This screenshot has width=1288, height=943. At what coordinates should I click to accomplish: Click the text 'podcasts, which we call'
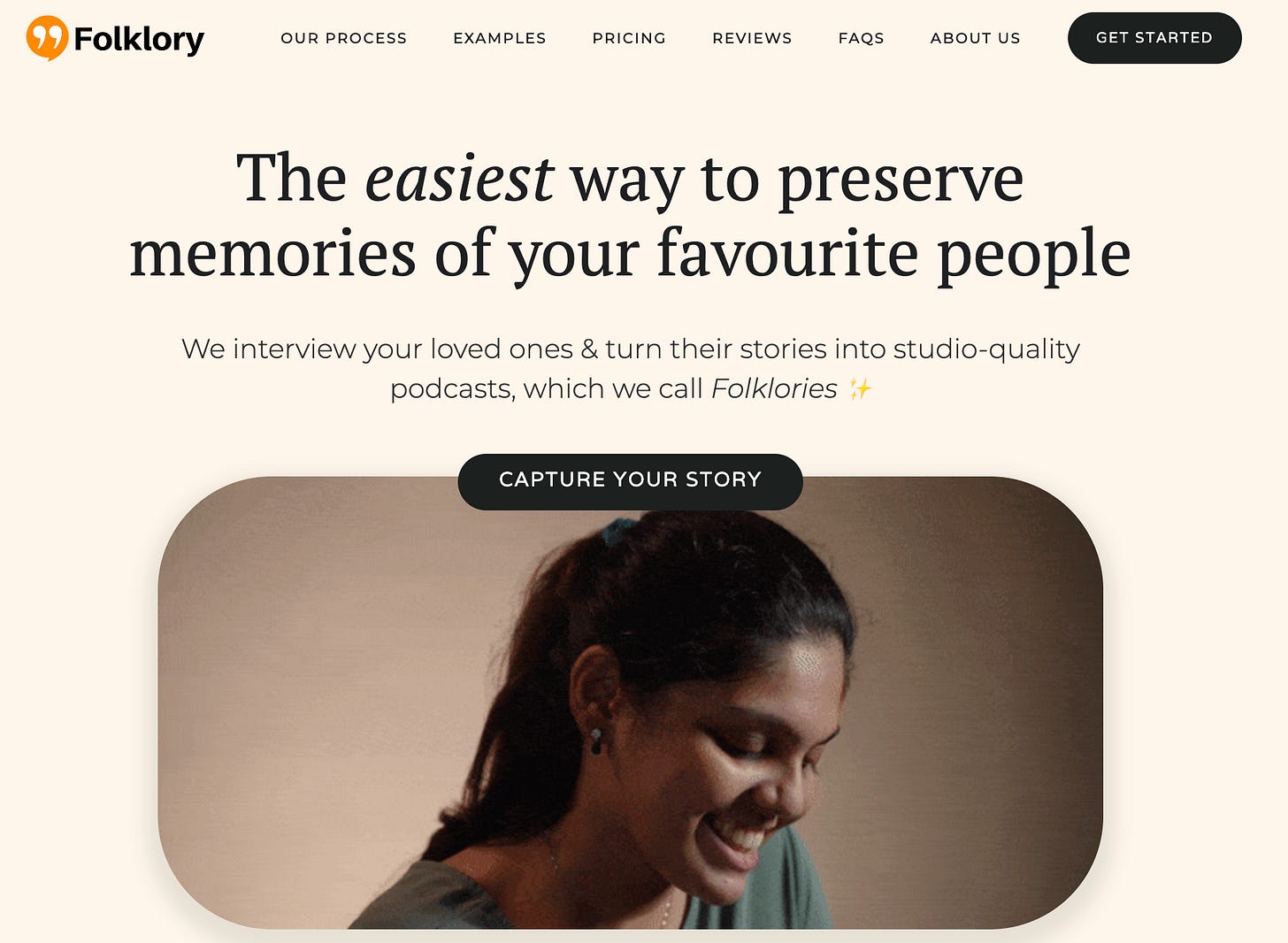point(547,388)
